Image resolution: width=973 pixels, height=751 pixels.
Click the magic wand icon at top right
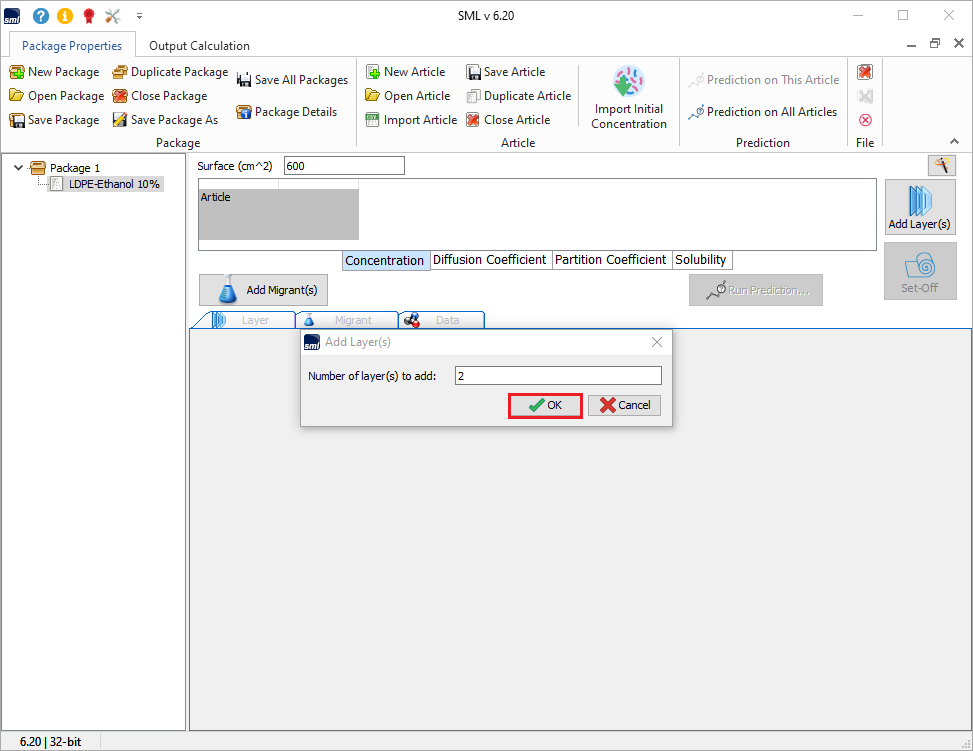point(941,165)
